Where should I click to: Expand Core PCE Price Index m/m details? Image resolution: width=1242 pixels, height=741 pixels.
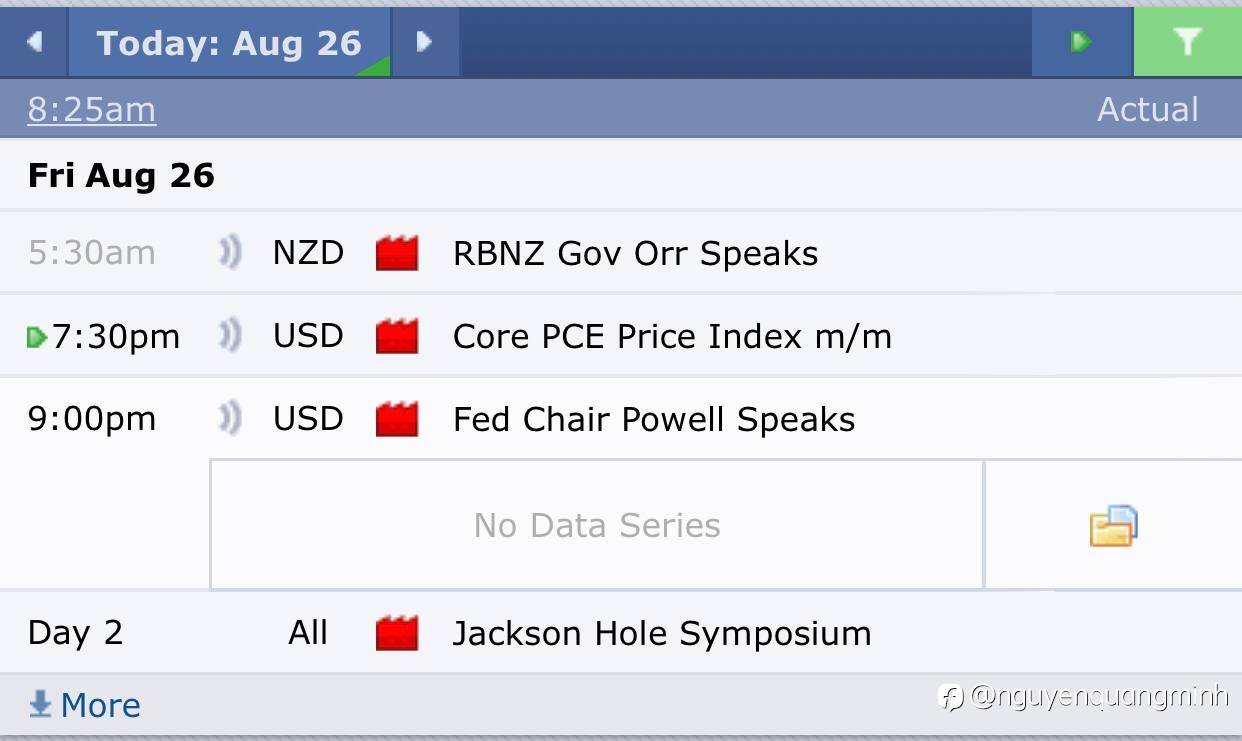(x=672, y=337)
